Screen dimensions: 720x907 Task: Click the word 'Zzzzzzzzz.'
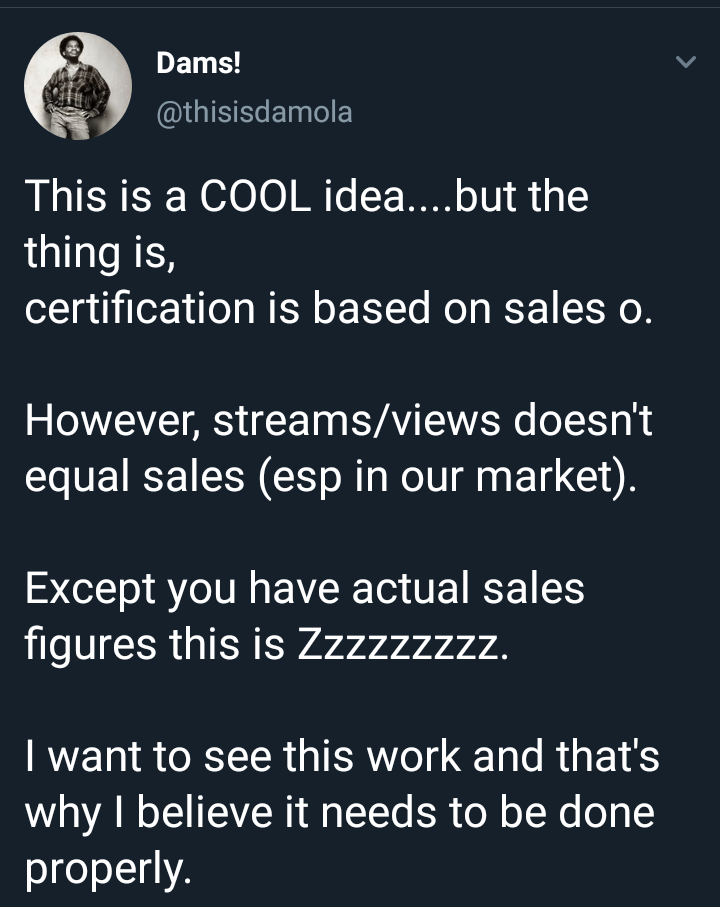click(x=403, y=645)
